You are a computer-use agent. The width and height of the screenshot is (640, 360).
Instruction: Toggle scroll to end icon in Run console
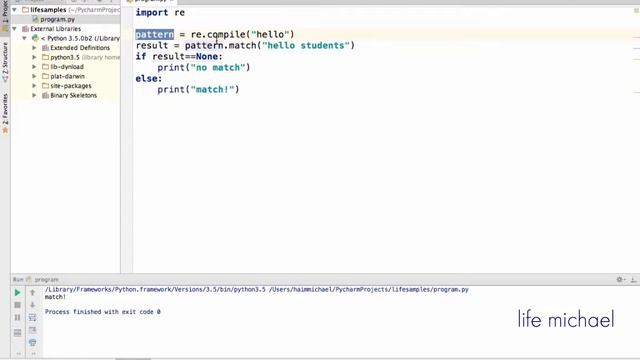[33, 330]
